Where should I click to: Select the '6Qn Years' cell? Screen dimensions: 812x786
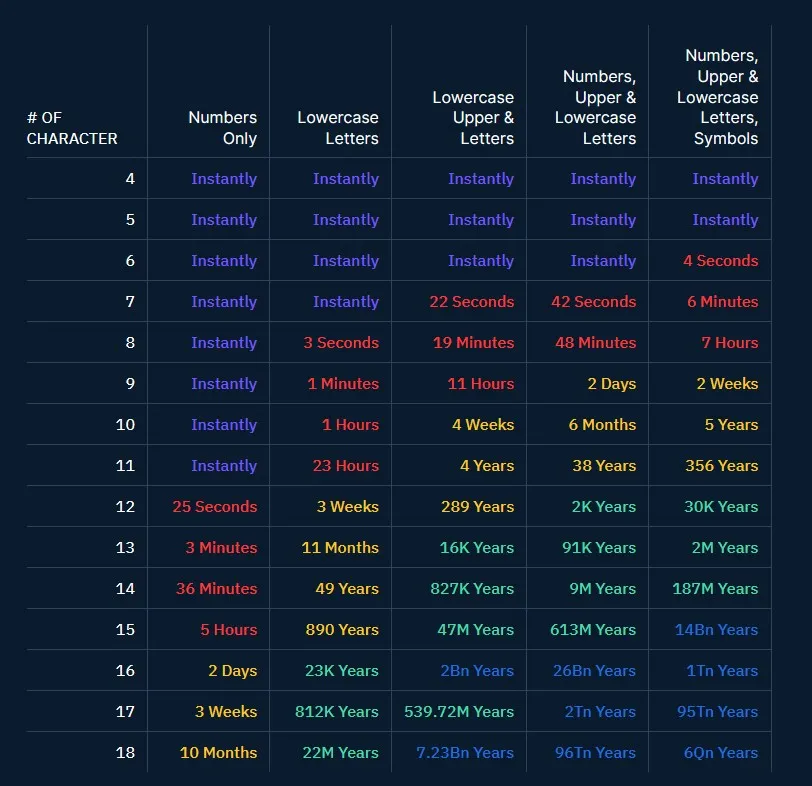(x=721, y=752)
